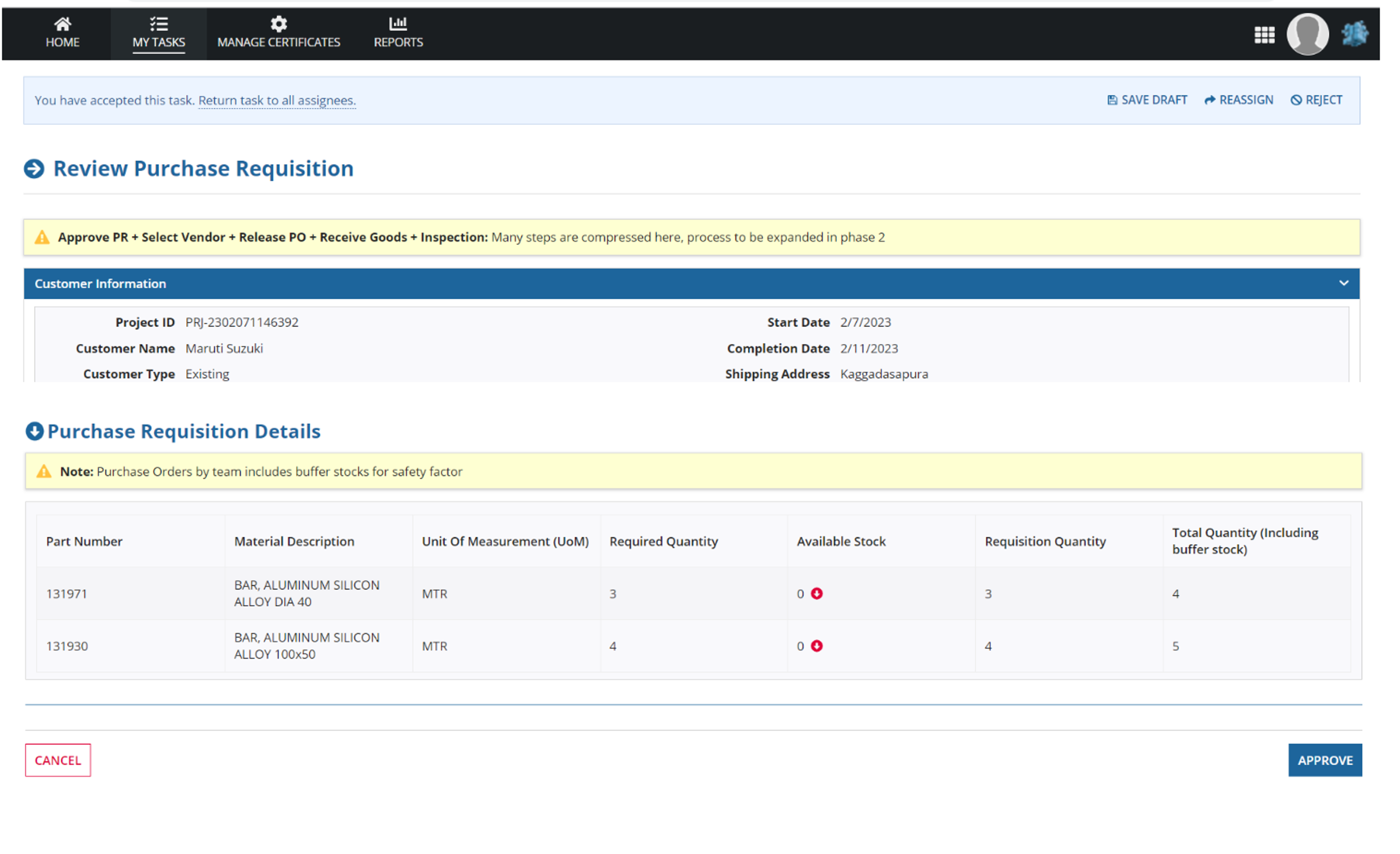Click the arrow icon beside Review Purchase Requisition
The height and width of the screenshot is (854, 1400).
pos(34,169)
